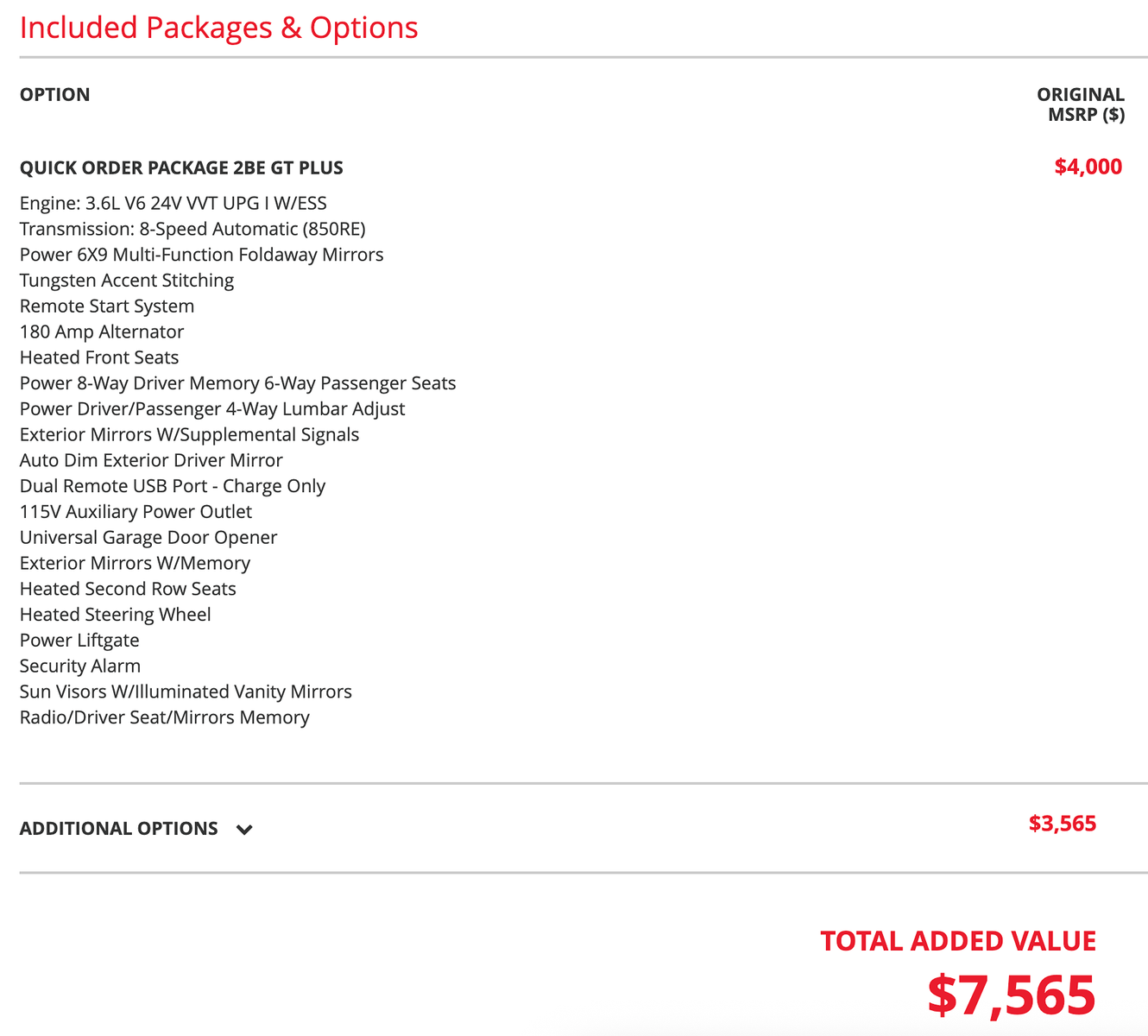Click the 115V Auxiliary Power Outlet item
Image resolution: width=1148 pixels, height=1036 pixels.
136,512
